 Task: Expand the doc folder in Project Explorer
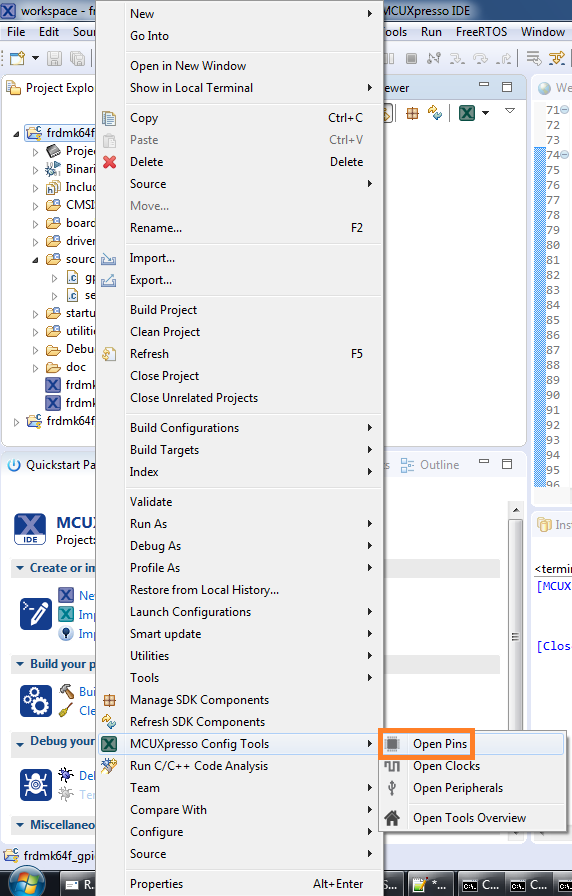(x=35, y=367)
